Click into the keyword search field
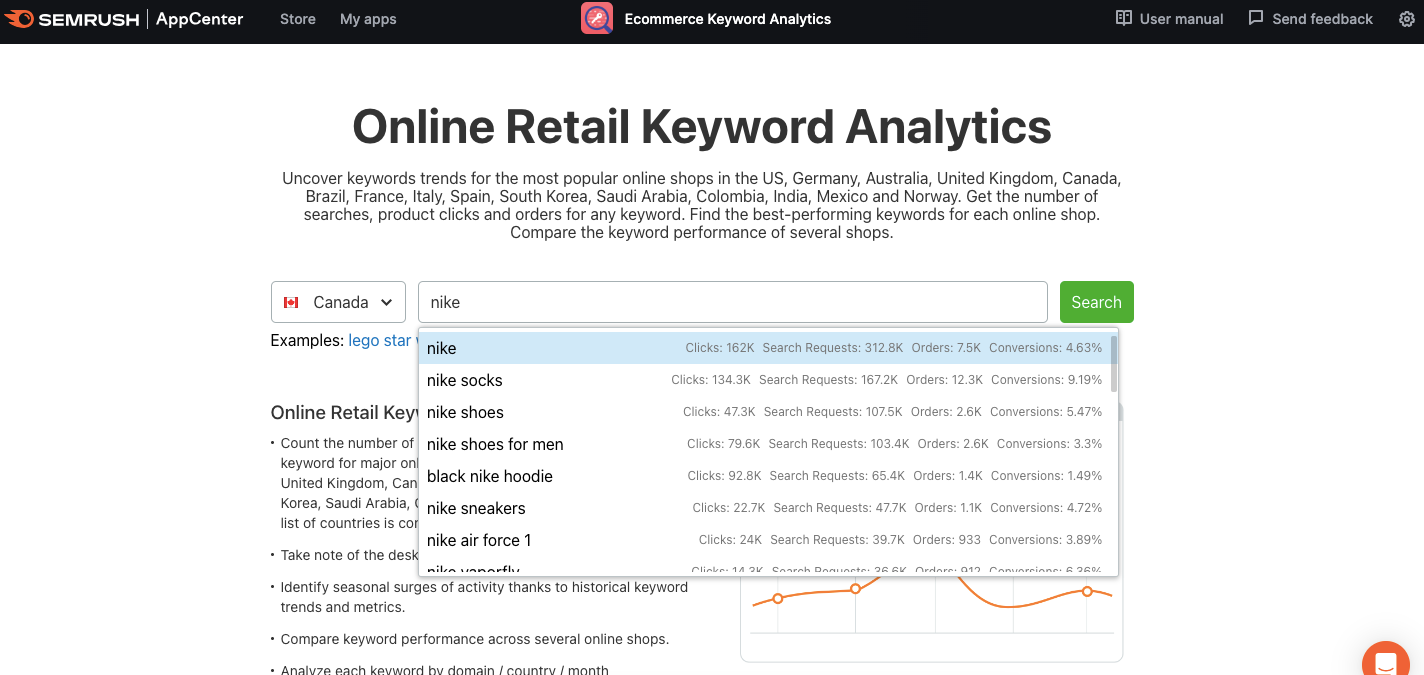 tap(732, 302)
